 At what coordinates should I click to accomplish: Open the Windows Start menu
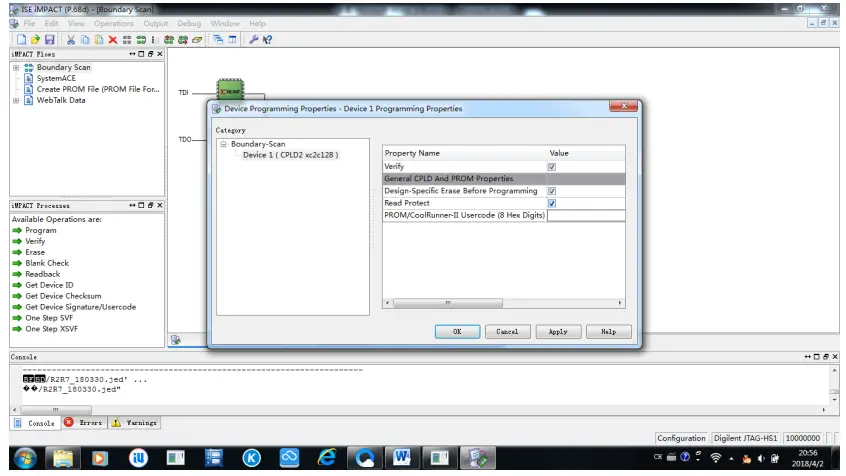click(x=25, y=458)
